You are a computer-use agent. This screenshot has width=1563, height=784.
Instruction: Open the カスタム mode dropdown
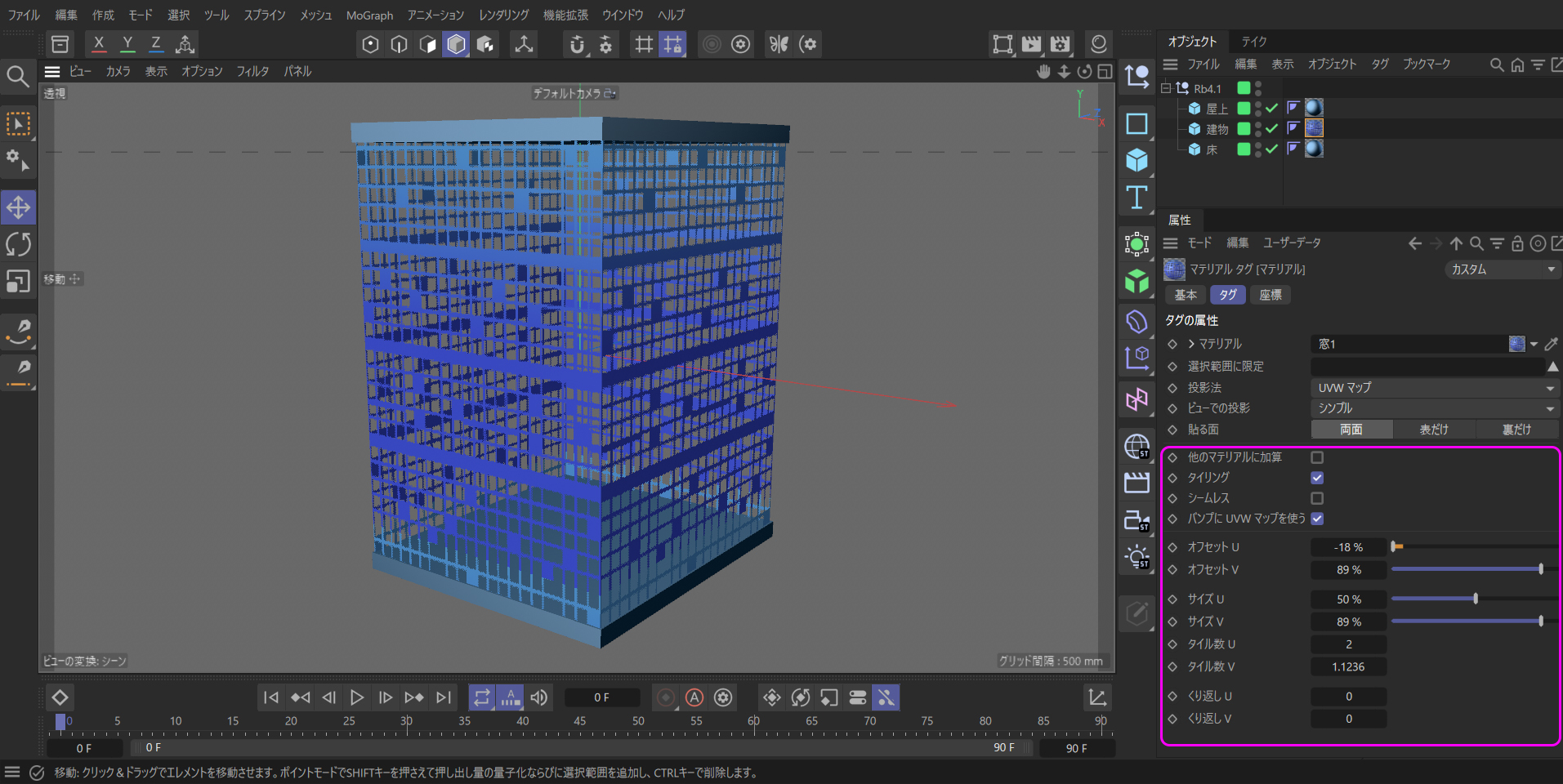(1502, 269)
